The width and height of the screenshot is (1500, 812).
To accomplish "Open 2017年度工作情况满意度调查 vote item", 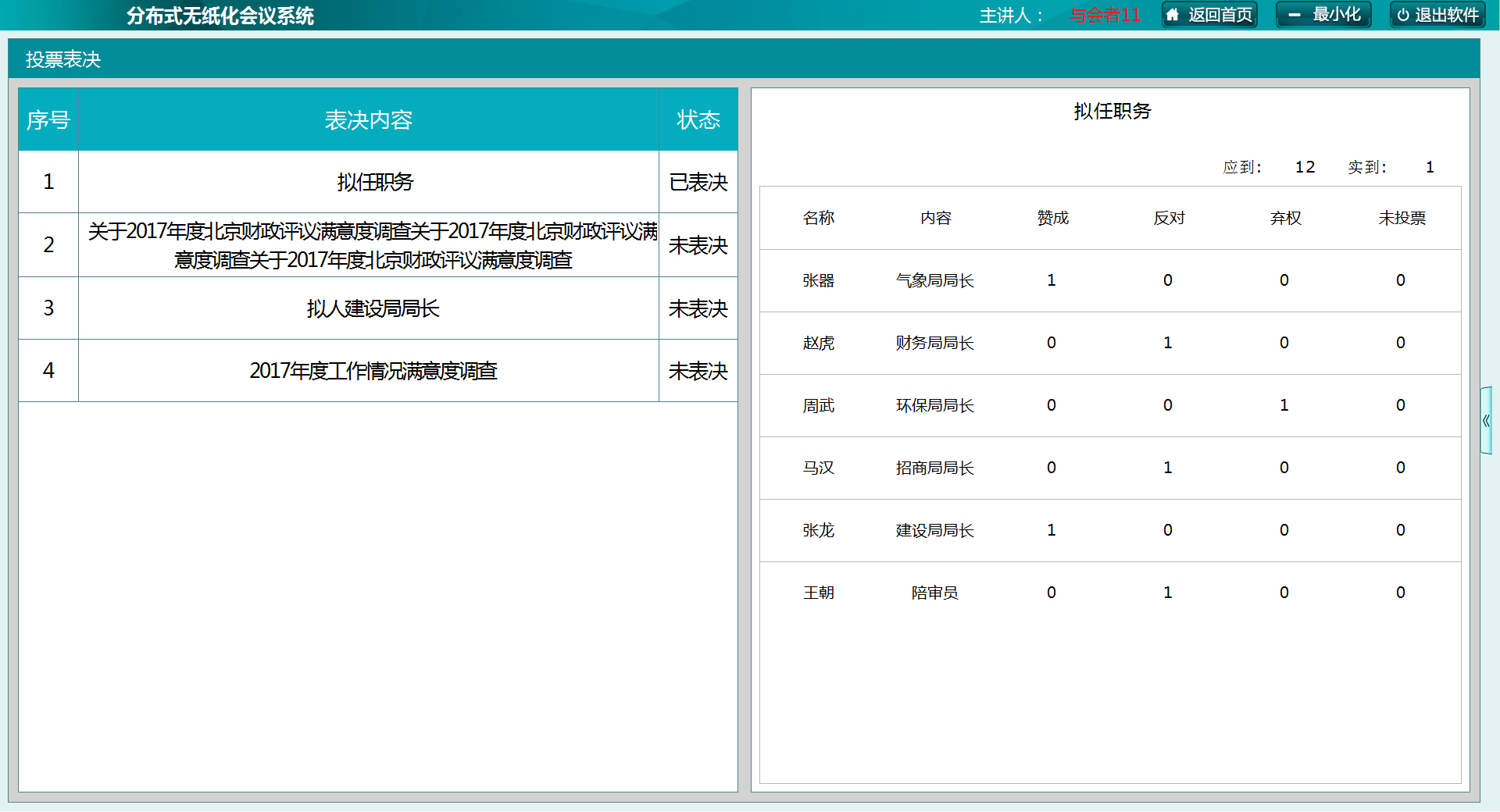I will pos(373,371).
